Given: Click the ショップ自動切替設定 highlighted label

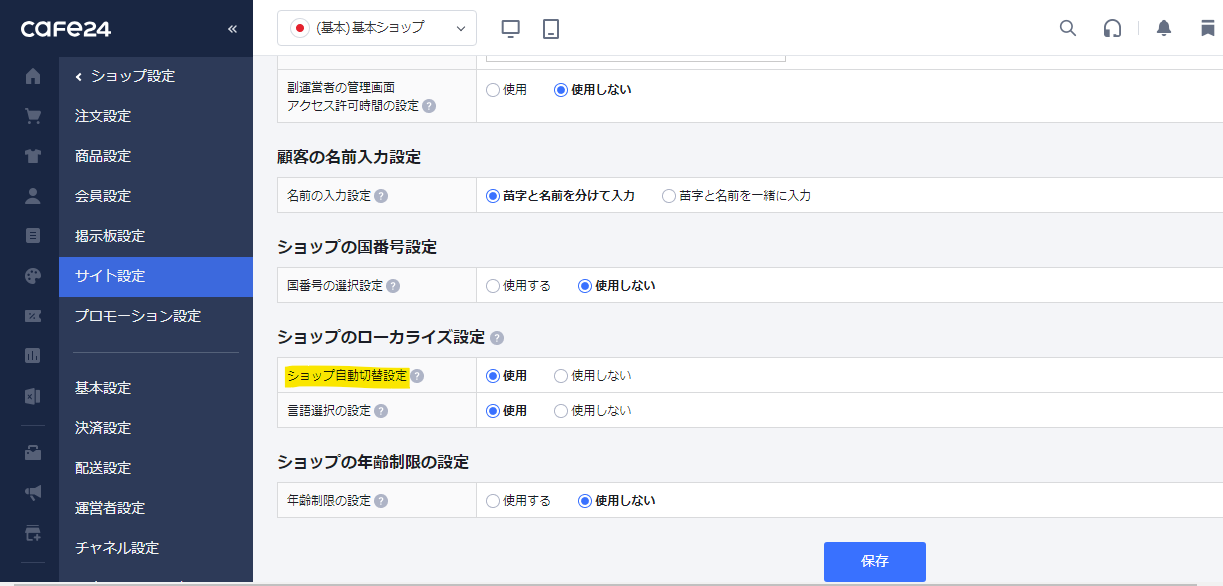Looking at the screenshot, I should [x=347, y=376].
